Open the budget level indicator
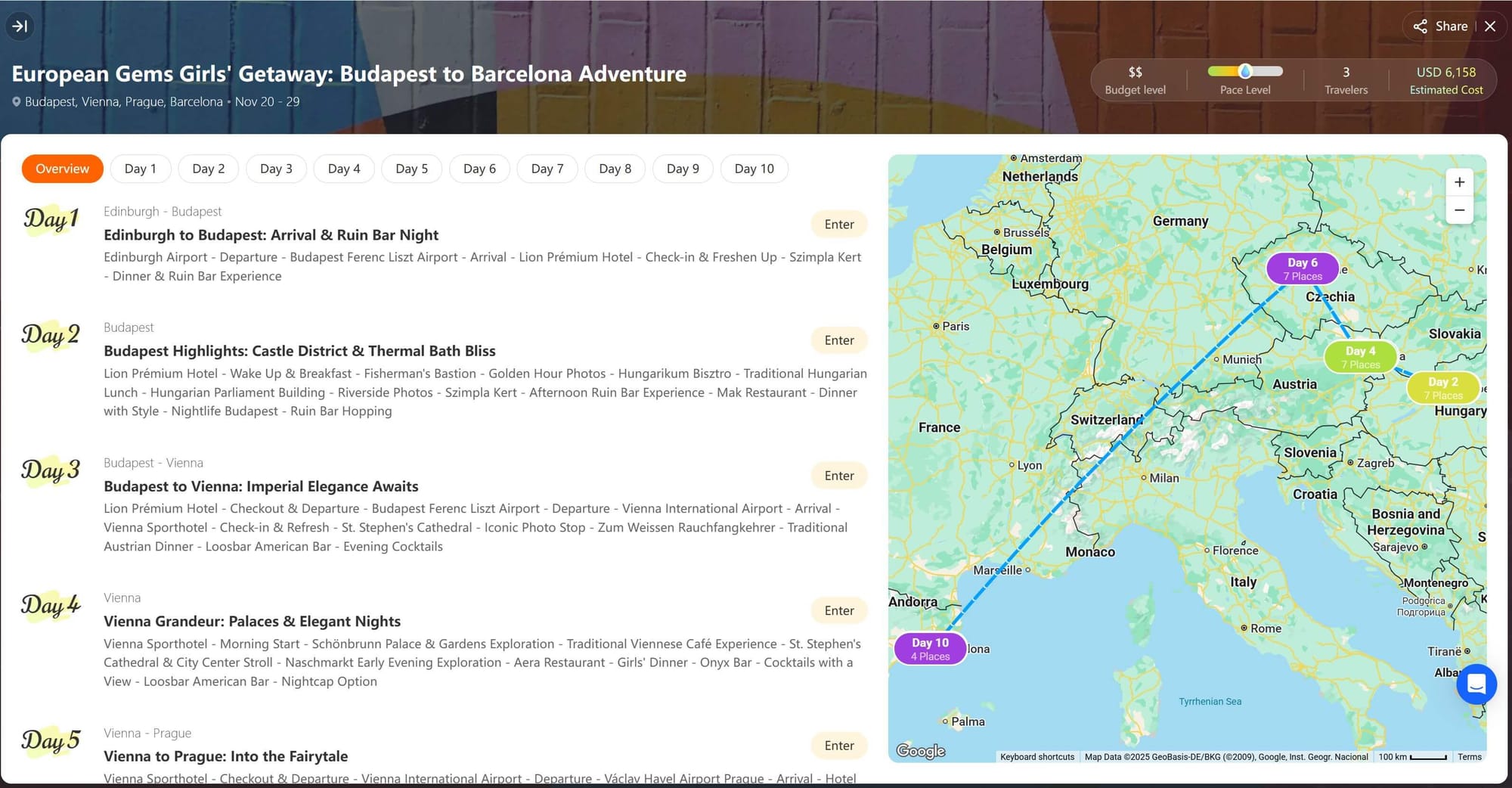 tap(1135, 80)
